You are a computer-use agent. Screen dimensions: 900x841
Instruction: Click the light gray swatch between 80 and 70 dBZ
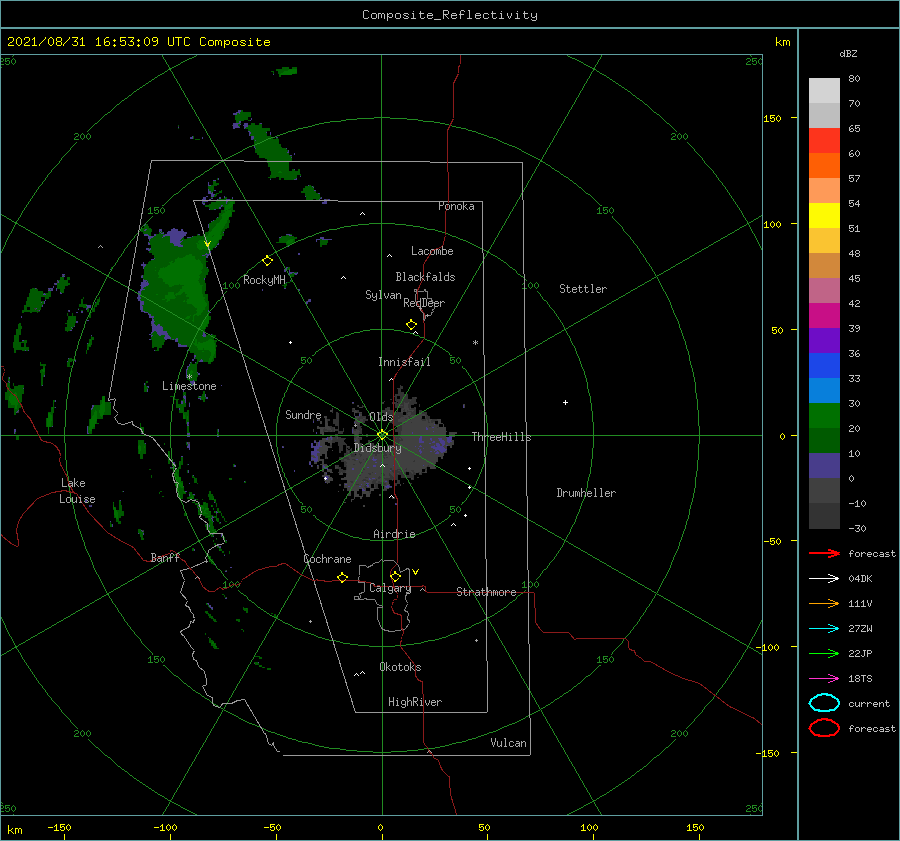[x=824, y=91]
